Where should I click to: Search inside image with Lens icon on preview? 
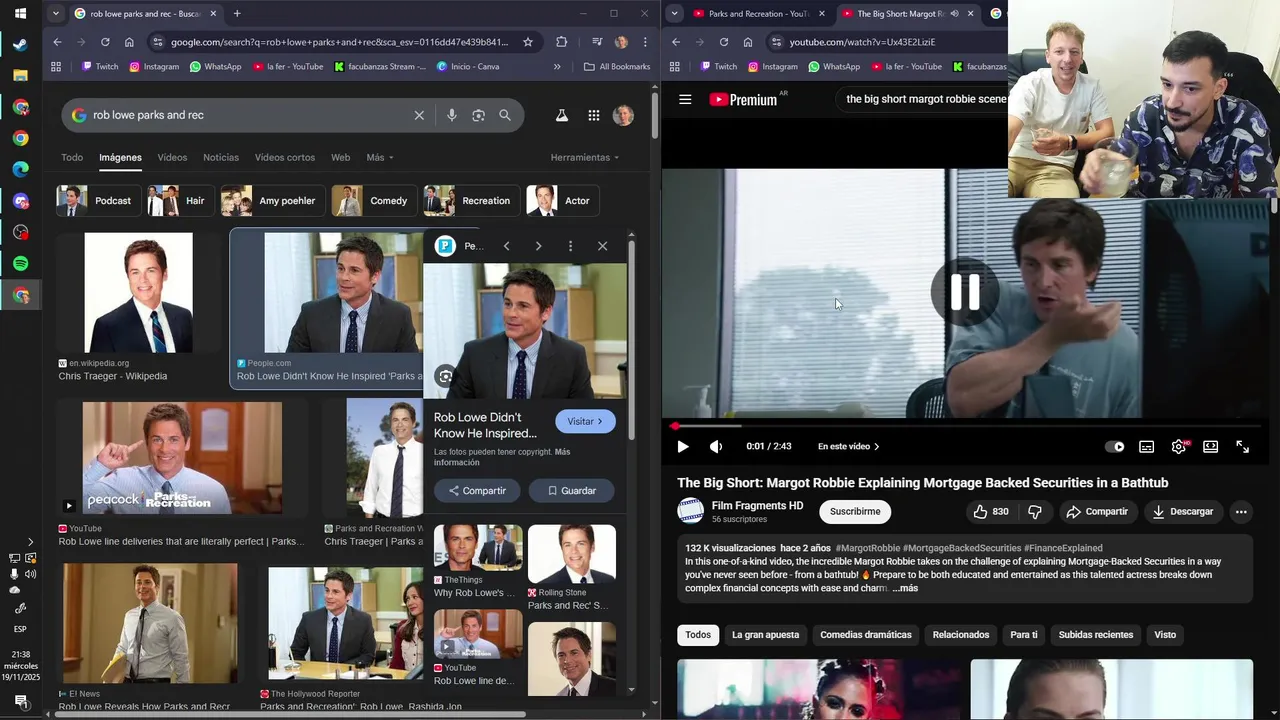445,376
